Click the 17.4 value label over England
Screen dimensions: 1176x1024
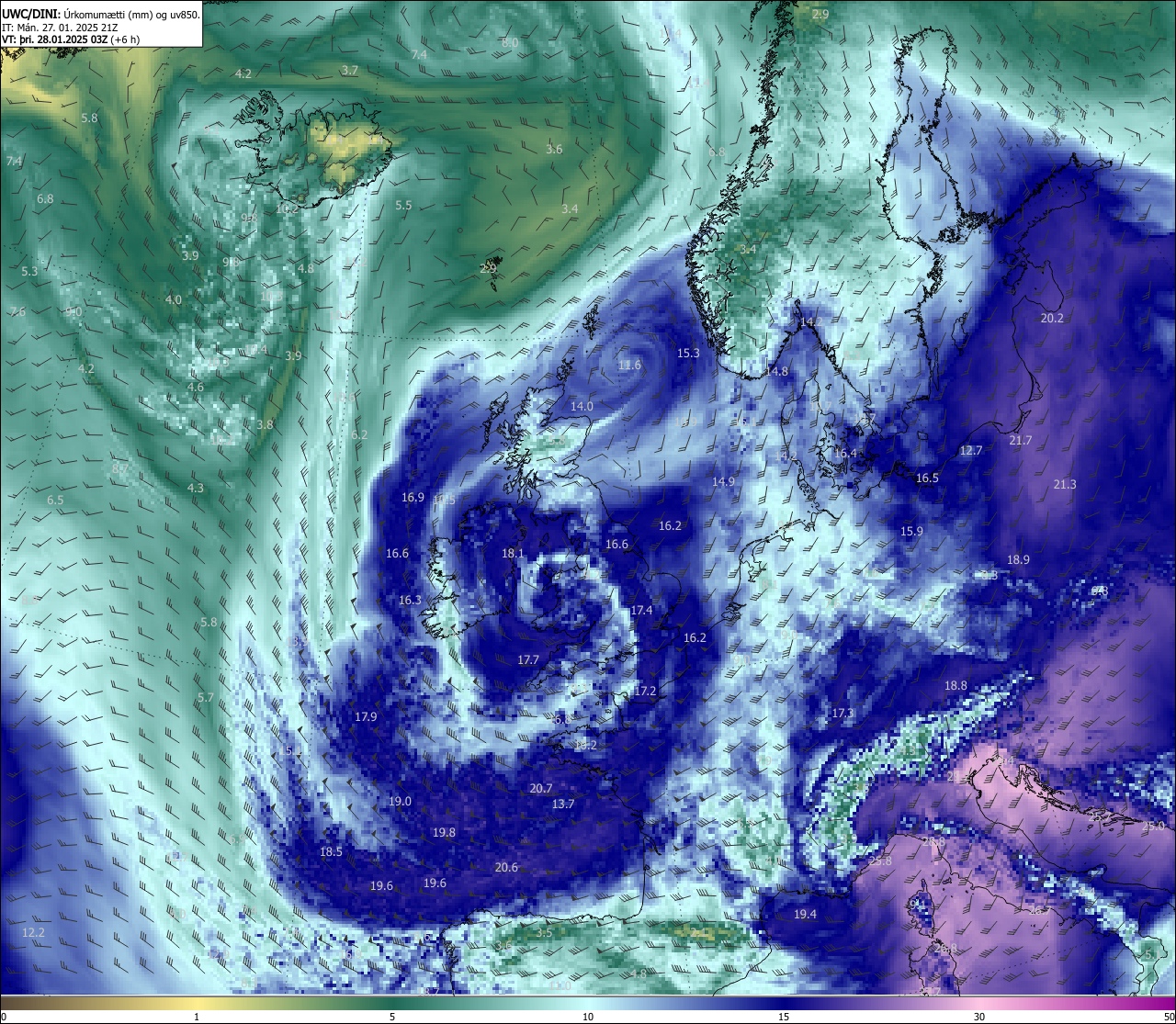click(641, 610)
